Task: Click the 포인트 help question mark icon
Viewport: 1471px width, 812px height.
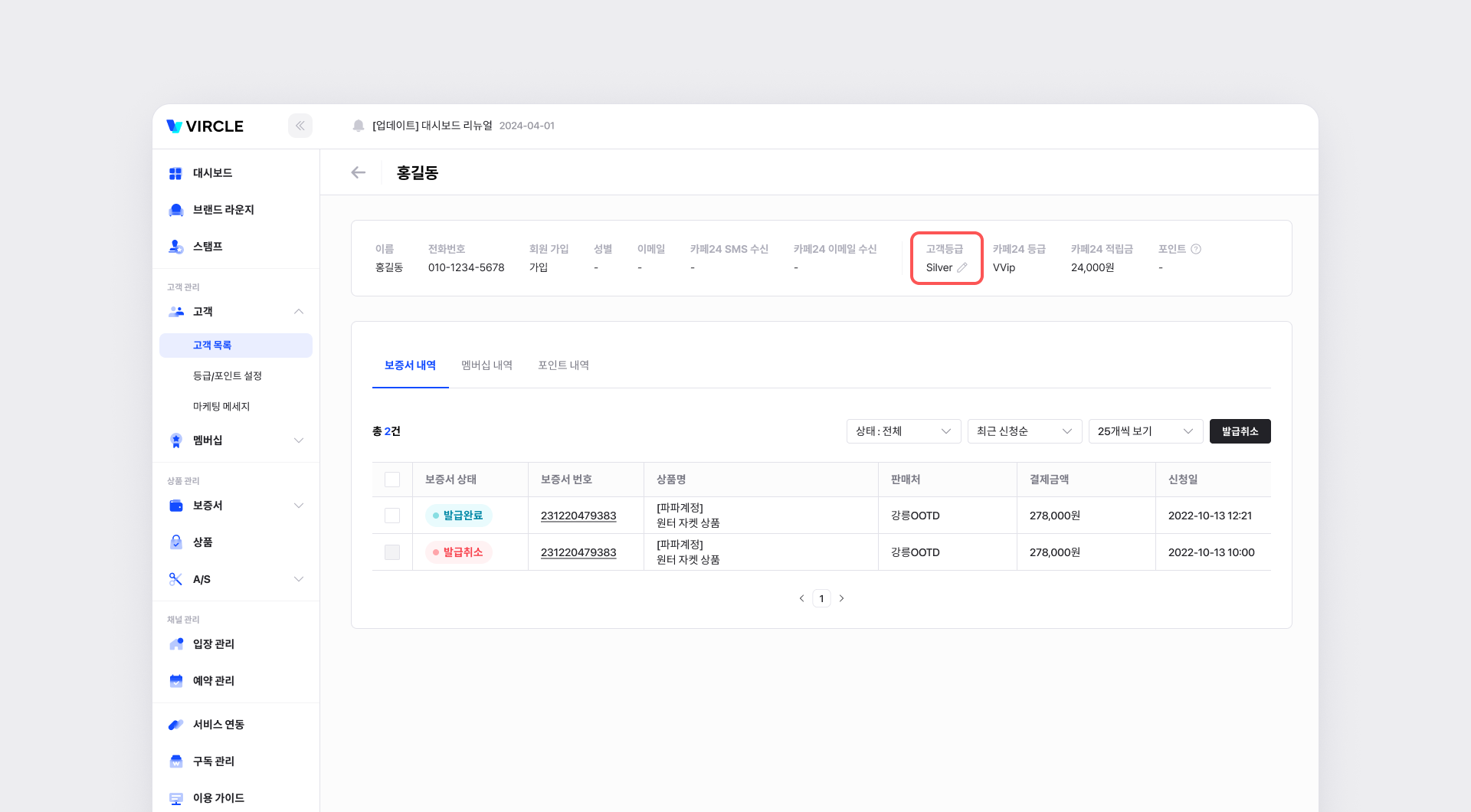Action: click(x=1196, y=249)
